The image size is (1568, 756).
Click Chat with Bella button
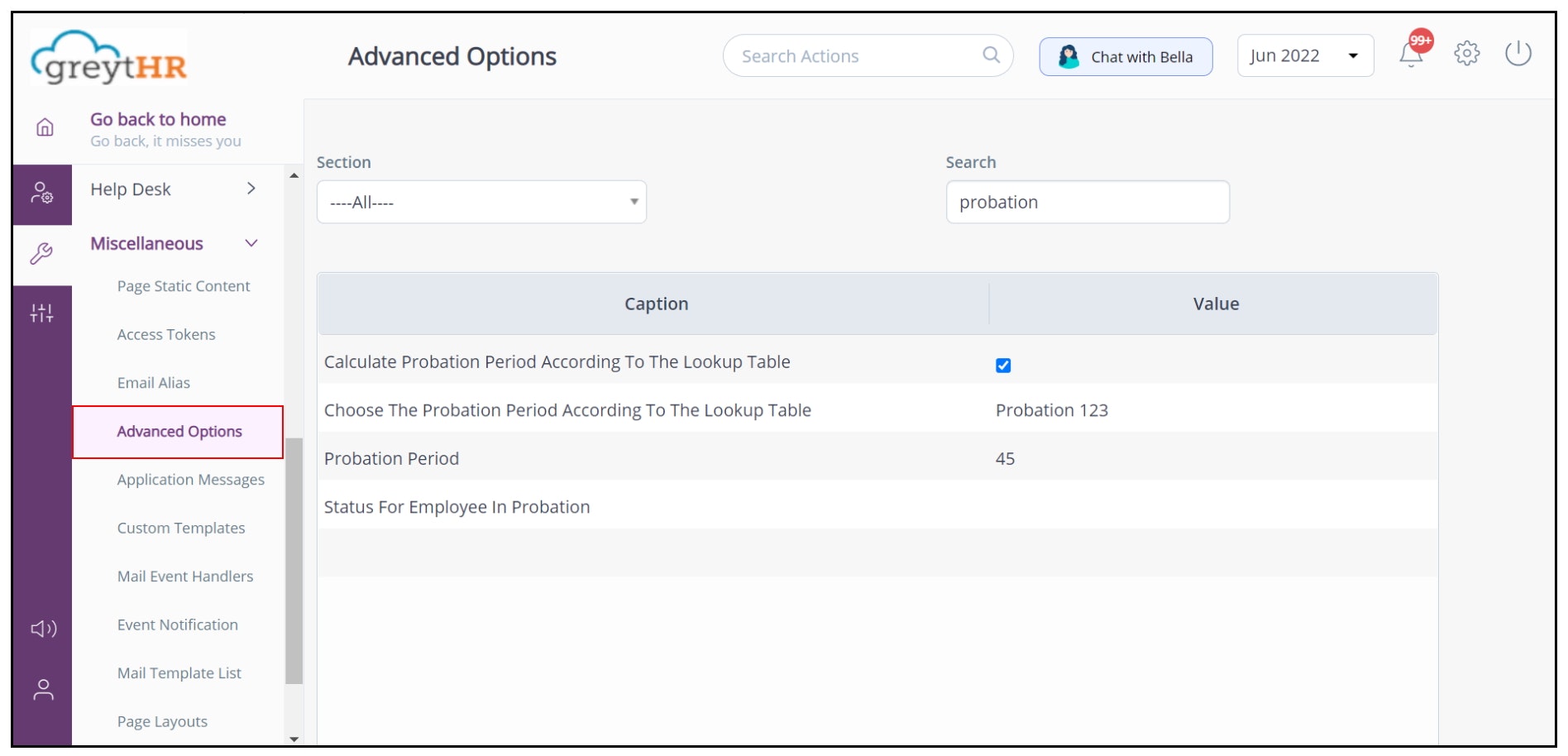(1126, 56)
